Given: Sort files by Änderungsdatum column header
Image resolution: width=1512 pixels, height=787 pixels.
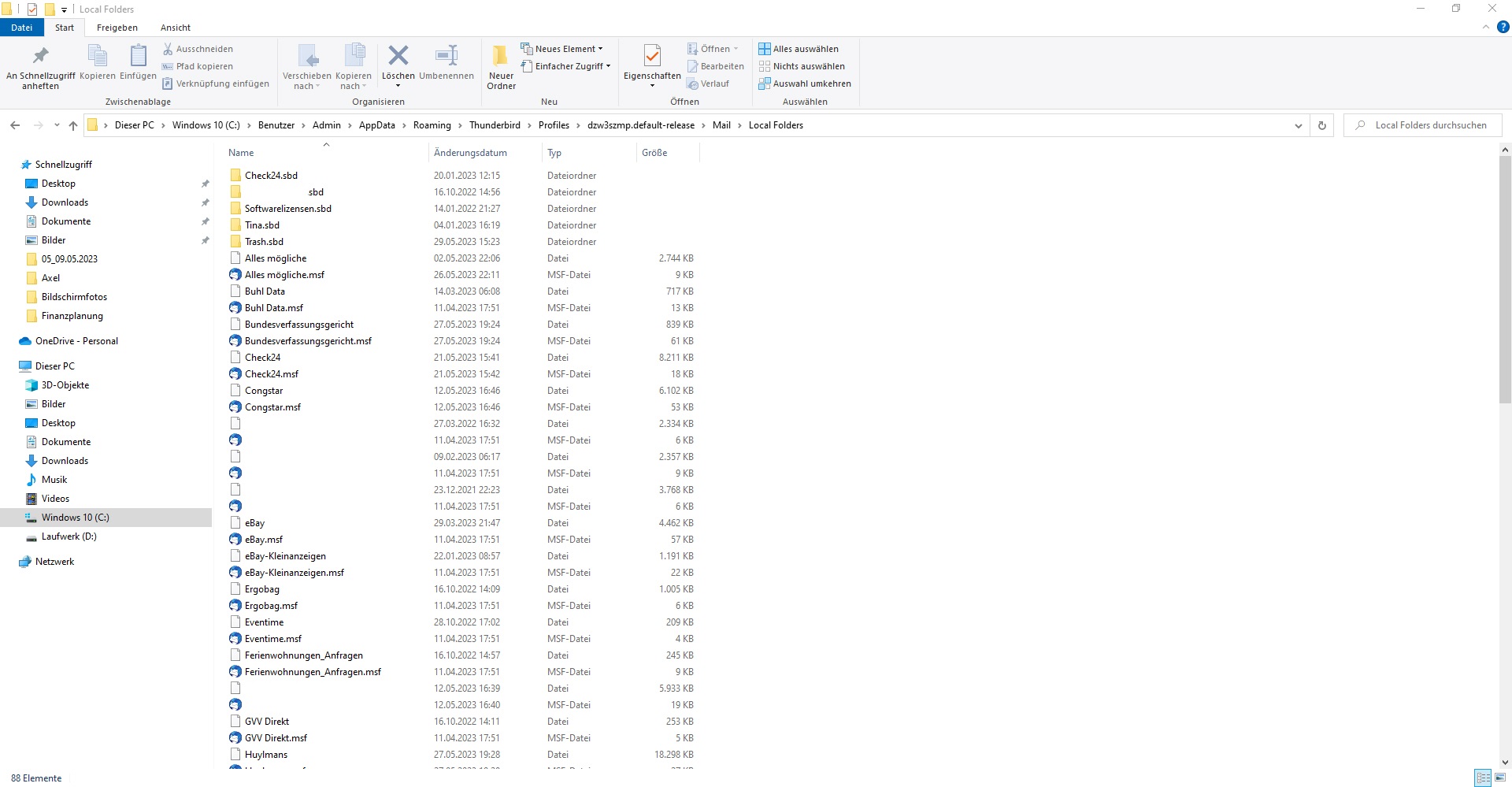Looking at the screenshot, I should click(470, 153).
